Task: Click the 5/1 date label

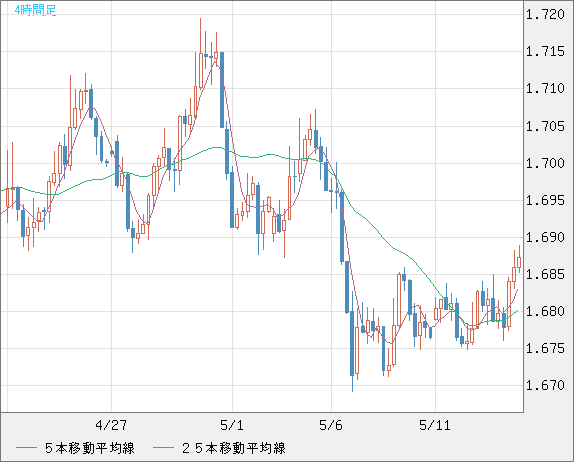Action: tap(232, 425)
